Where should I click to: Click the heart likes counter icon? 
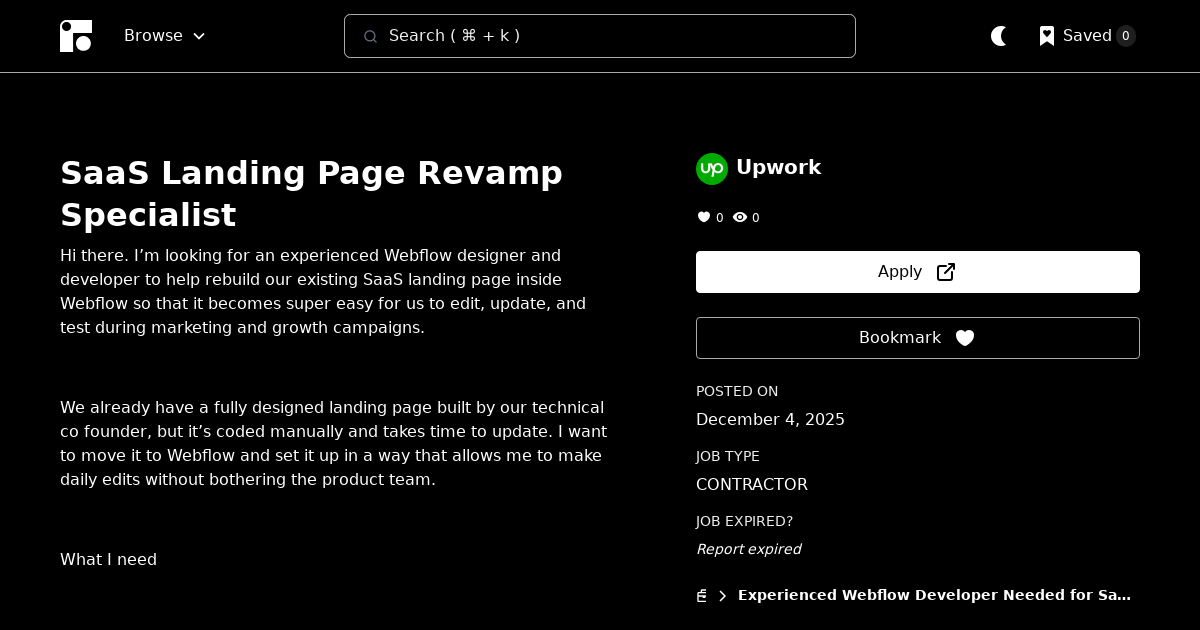coord(704,217)
